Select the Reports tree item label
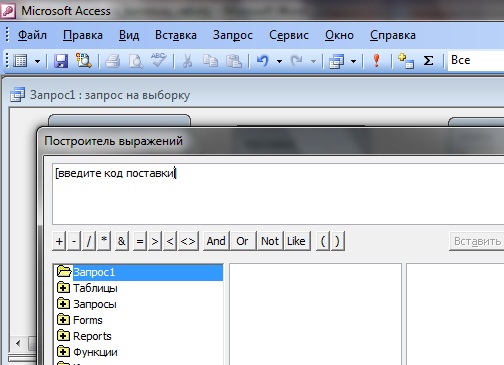Screen dimensions: 504x365 click(x=92, y=336)
